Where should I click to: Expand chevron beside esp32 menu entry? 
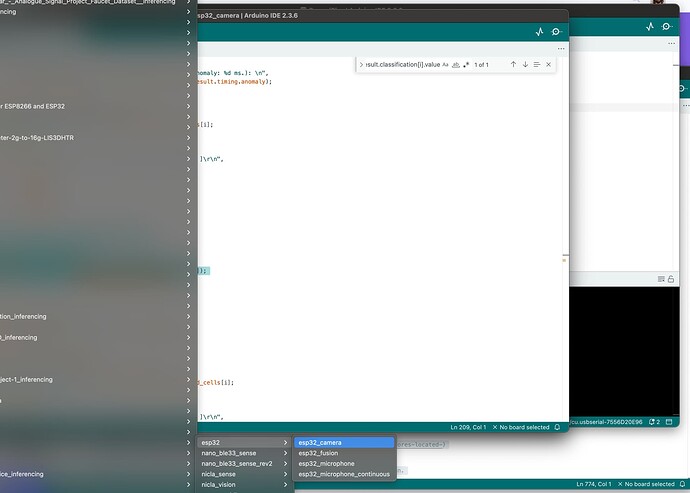(x=285, y=442)
